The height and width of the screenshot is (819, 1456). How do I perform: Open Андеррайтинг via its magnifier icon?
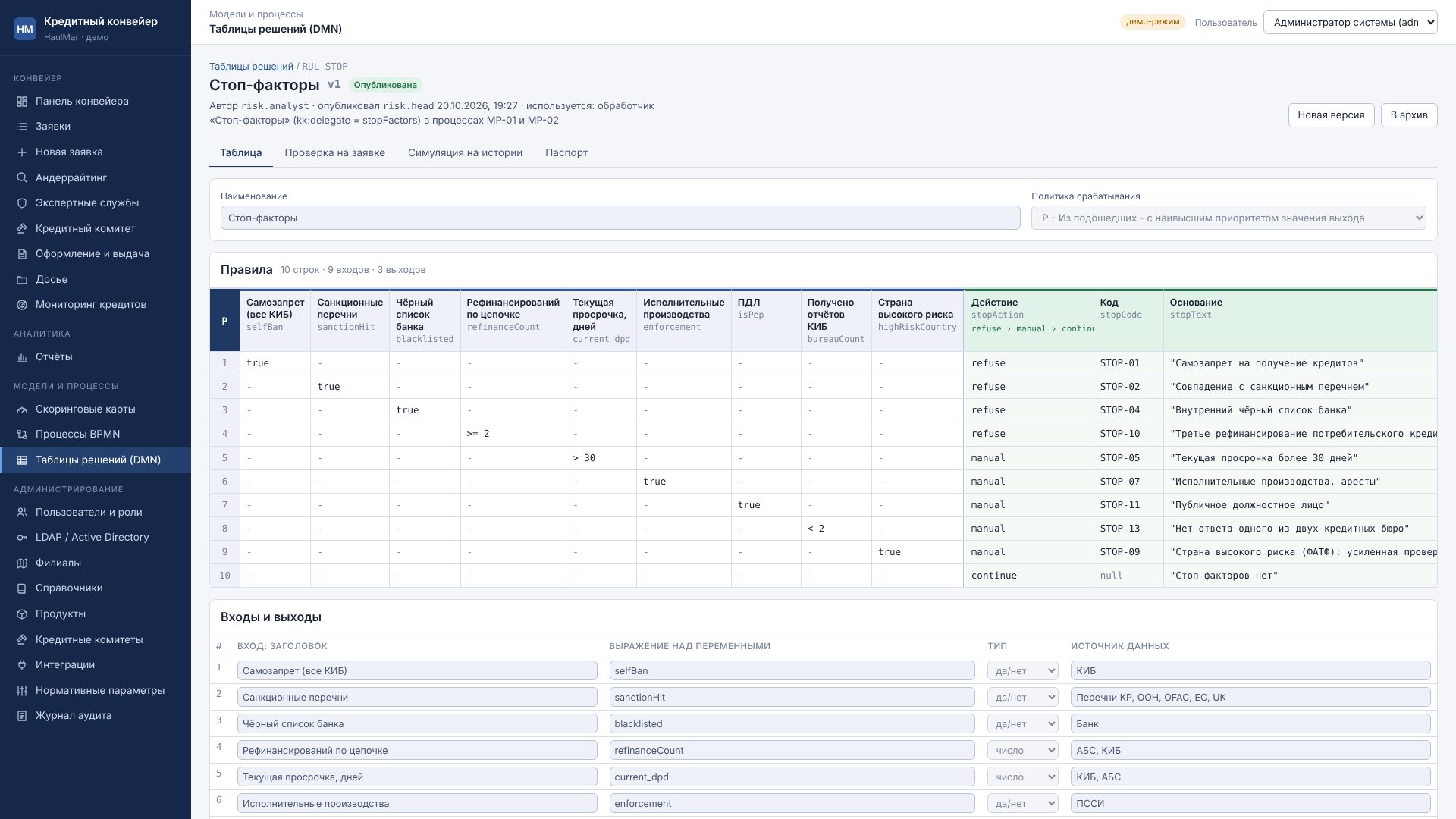pyautogui.click(x=22, y=178)
